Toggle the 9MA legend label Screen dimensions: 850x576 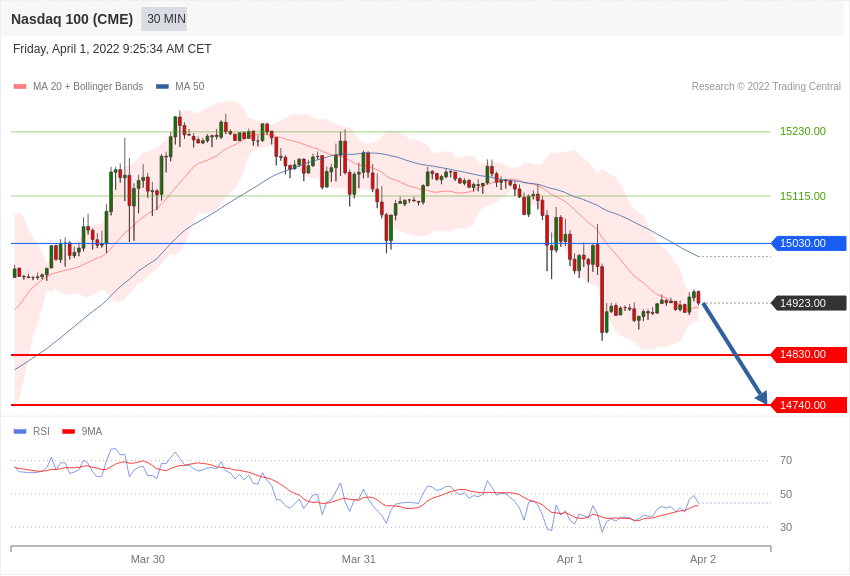[92, 432]
